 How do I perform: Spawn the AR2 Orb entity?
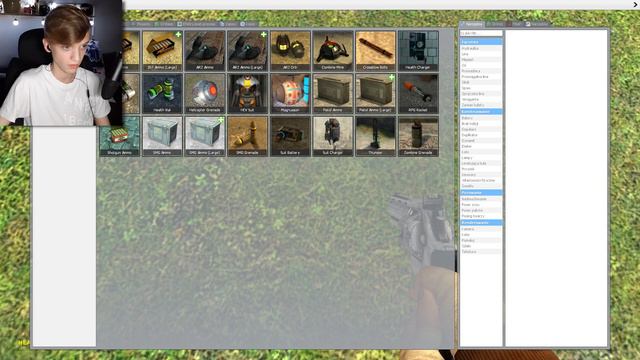pyautogui.click(x=290, y=51)
